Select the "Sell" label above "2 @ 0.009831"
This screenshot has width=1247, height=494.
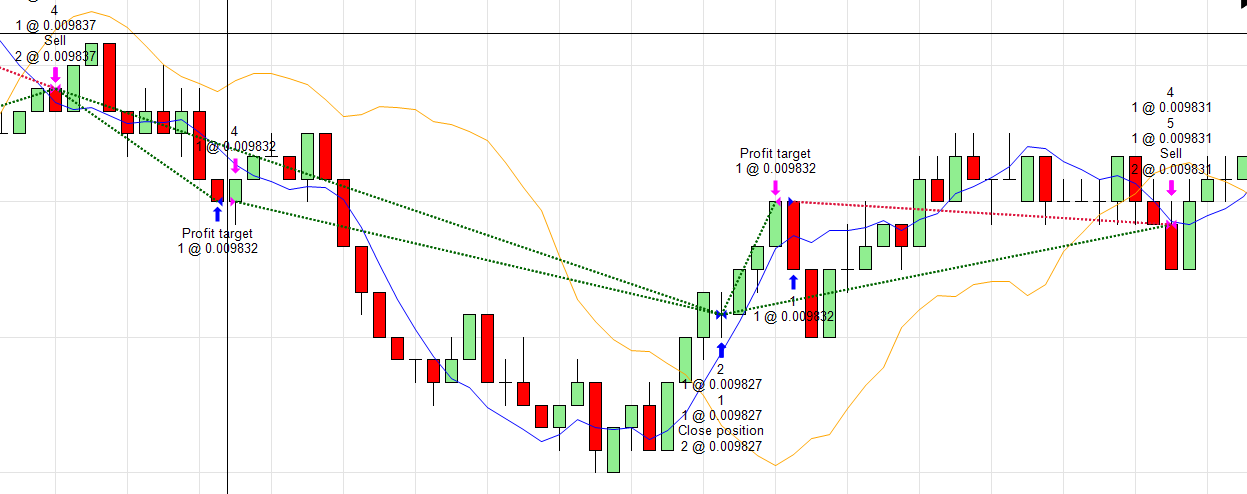pyautogui.click(x=1171, y=154)
